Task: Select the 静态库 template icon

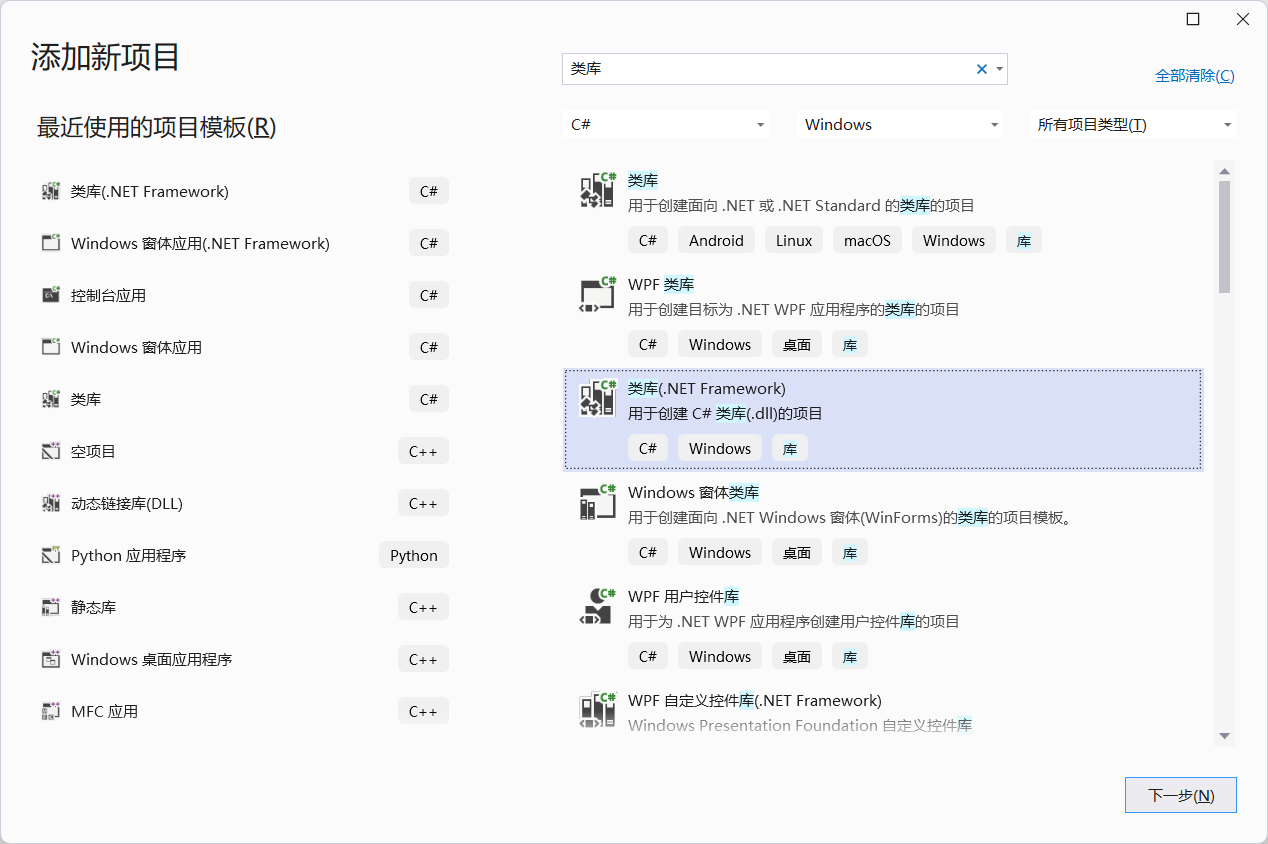Action: click(51, 606)
